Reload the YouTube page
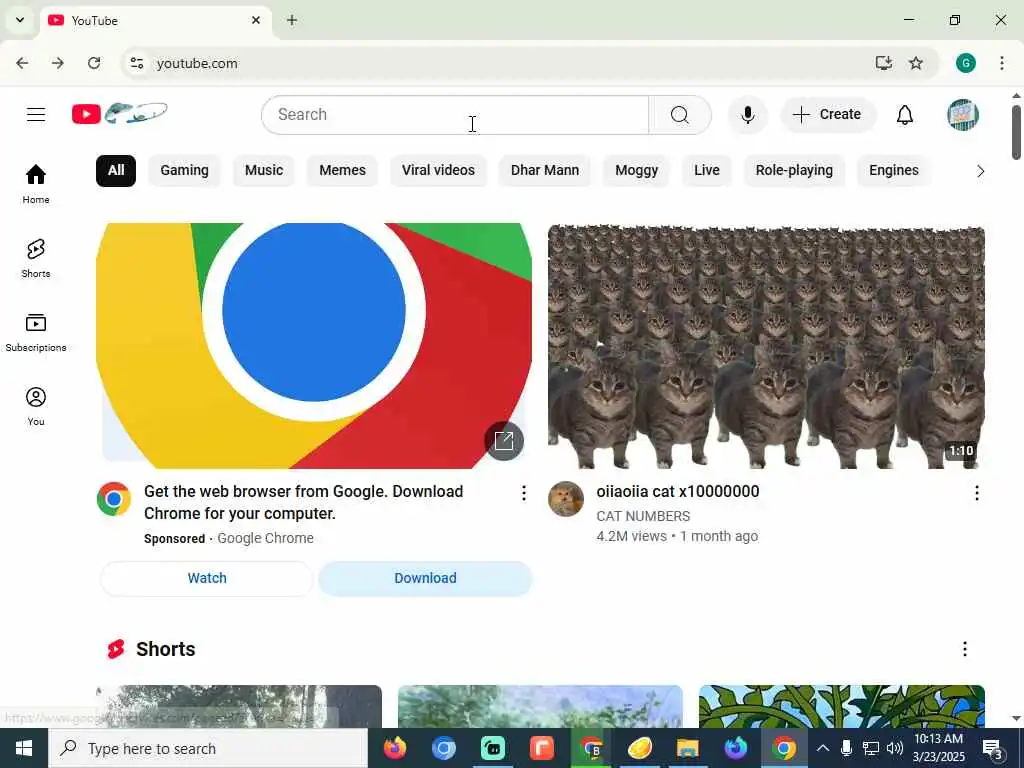The image size is (1024, 768). 94,63
